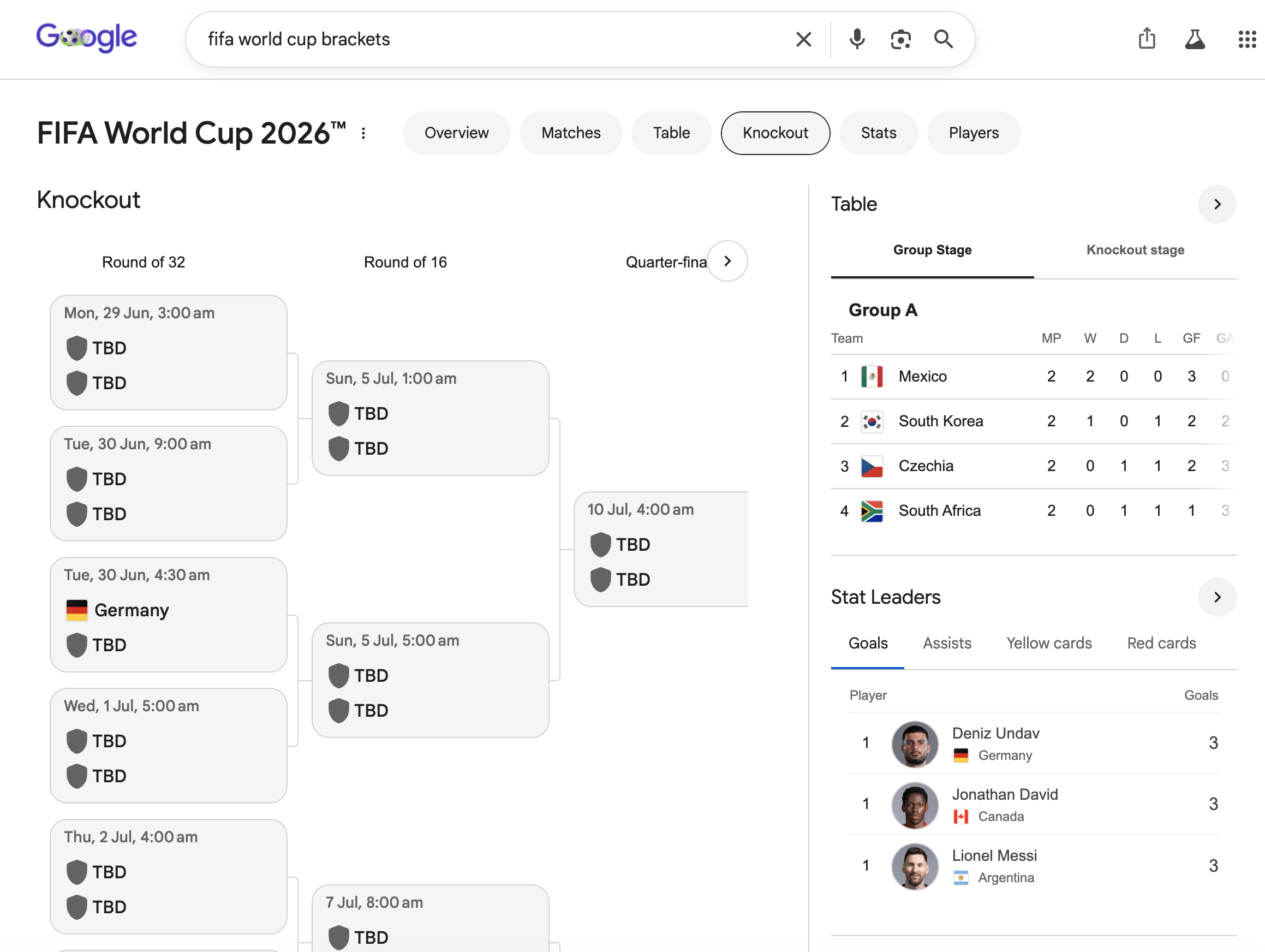
Task: Select the Goals stat tab
Action: point(868,643)
